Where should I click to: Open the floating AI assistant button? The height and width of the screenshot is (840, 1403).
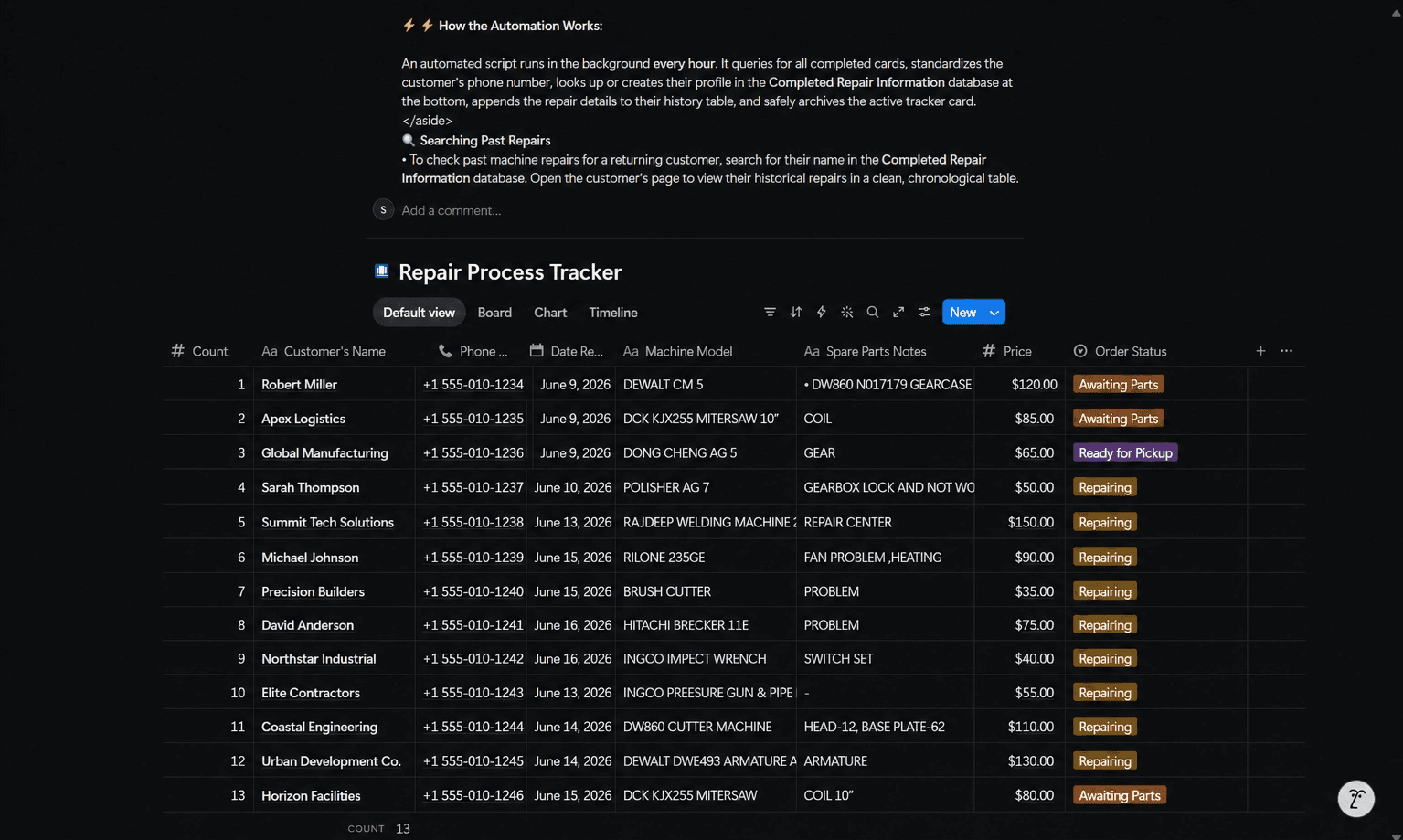[x=1356, y=799]
